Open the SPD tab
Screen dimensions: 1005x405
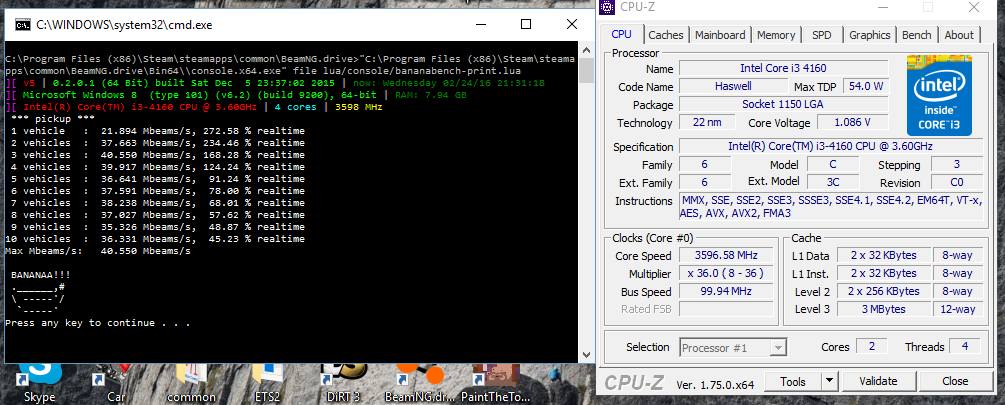click(x=821, y=35)
